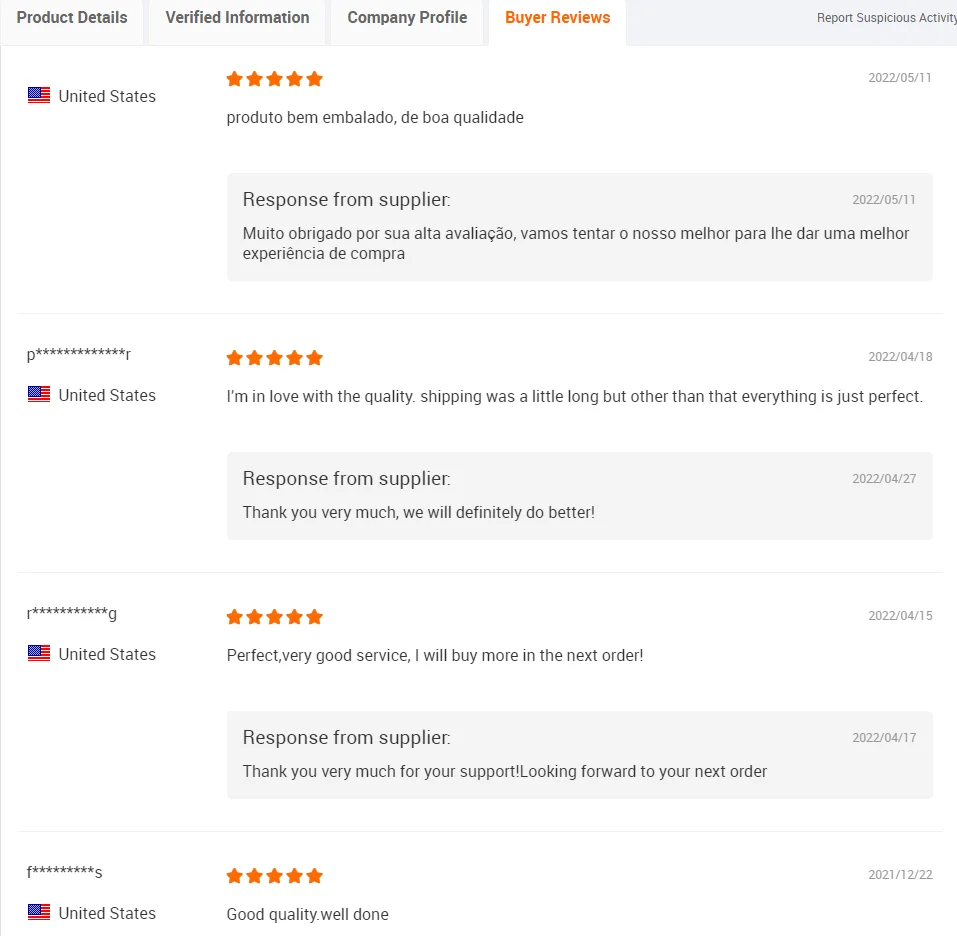The width and height of the screenshot is (957, 936).
Task: Click the 2022/04/17 supplier response date
Action: [884, 738]
